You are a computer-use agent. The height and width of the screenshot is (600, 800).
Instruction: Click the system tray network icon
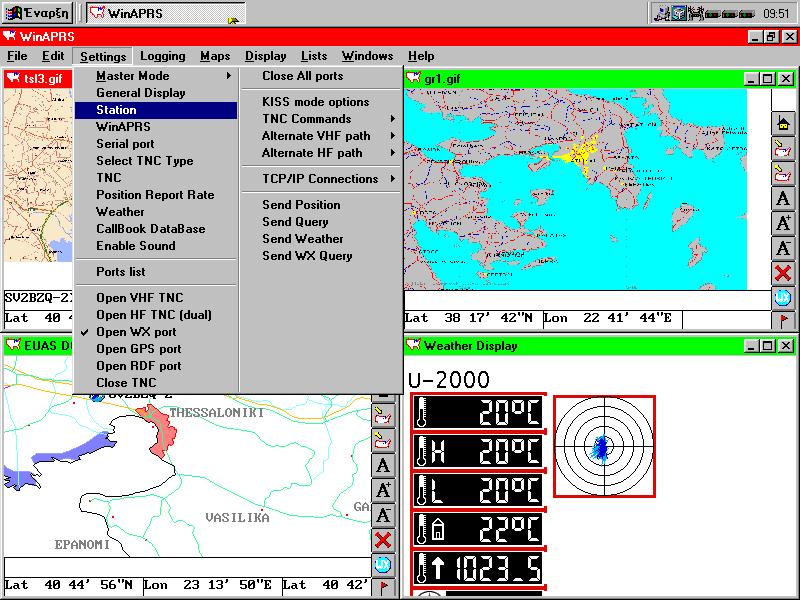point(662,13)
